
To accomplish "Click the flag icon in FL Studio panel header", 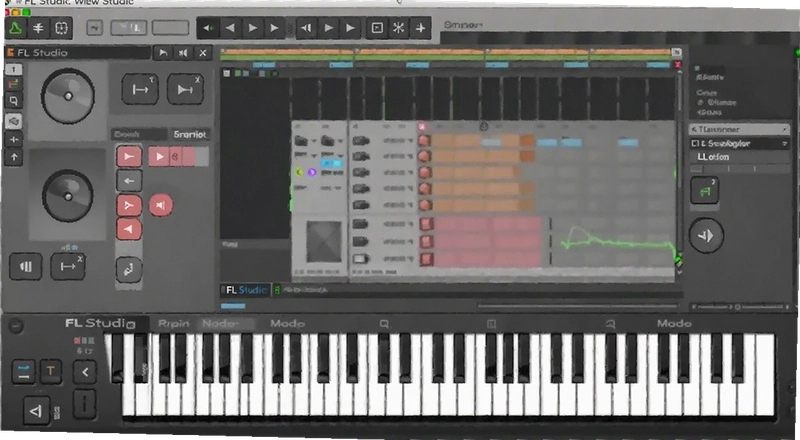I will (x=163, y=53).
